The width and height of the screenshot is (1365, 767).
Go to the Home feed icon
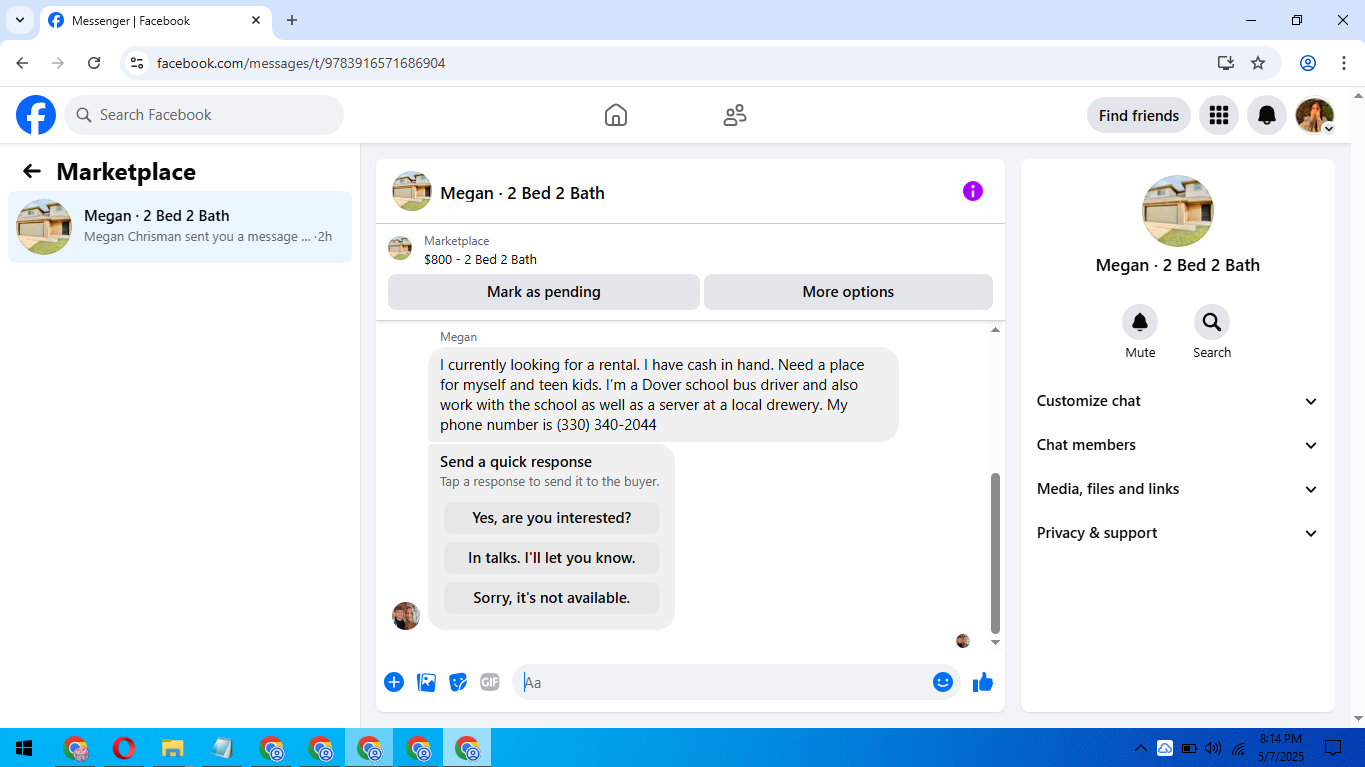tap(616, 115)
